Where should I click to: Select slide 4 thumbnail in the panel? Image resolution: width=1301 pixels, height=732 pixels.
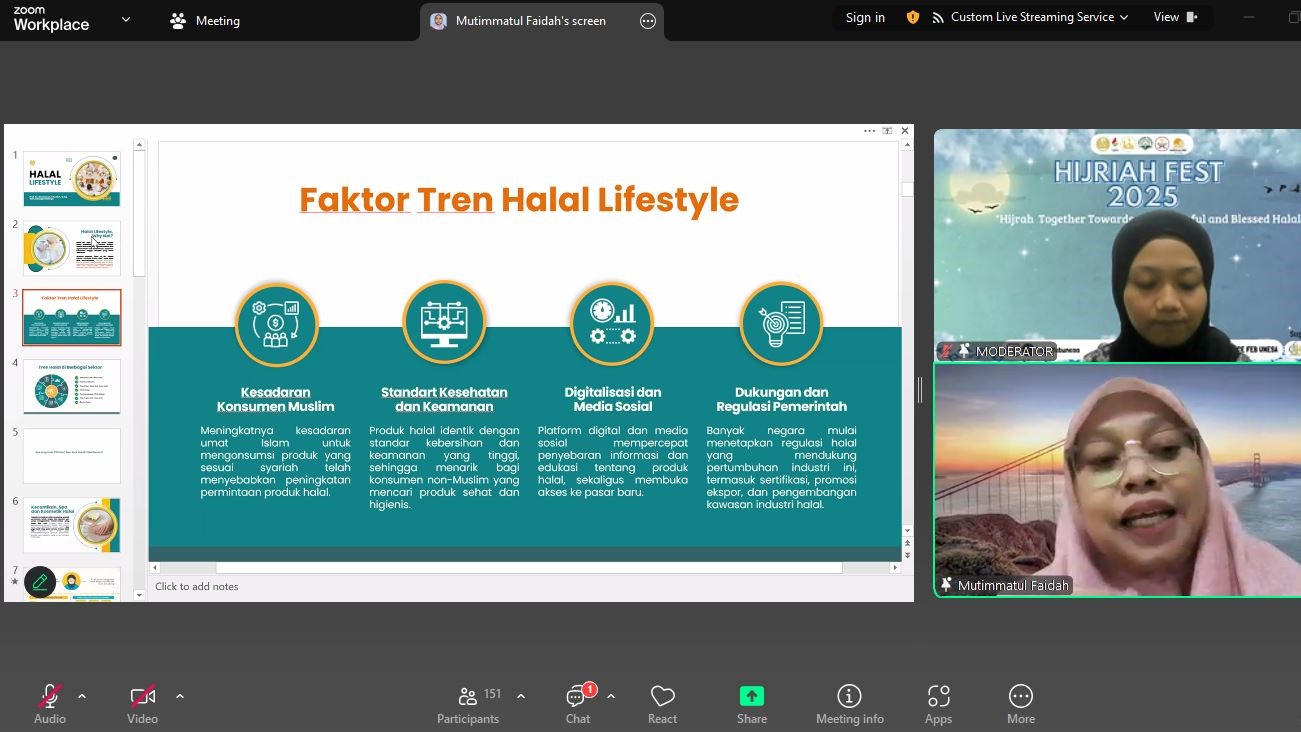click(x=72, y=386)
